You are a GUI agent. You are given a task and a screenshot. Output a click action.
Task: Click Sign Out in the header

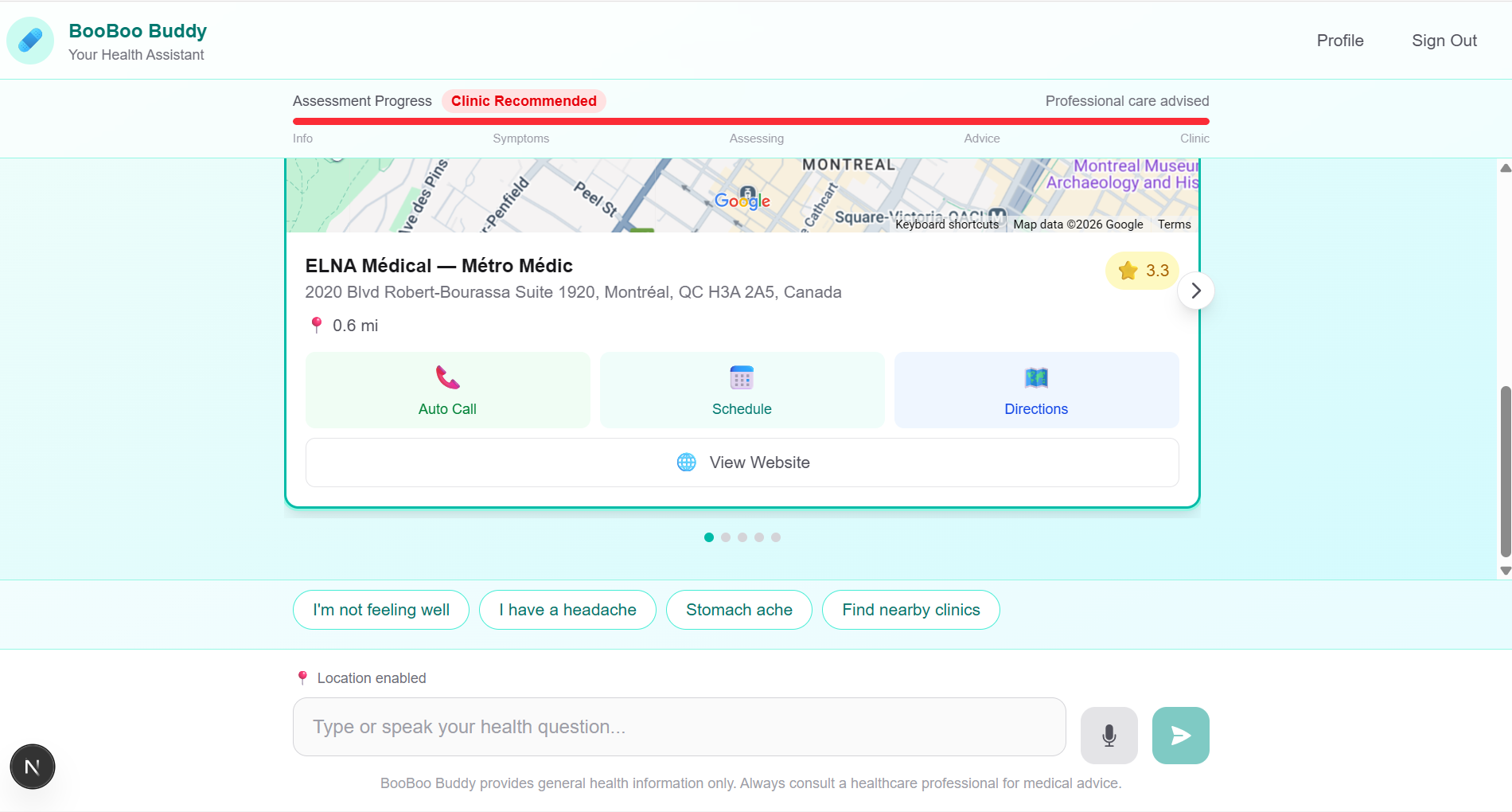coord(1444,41)
